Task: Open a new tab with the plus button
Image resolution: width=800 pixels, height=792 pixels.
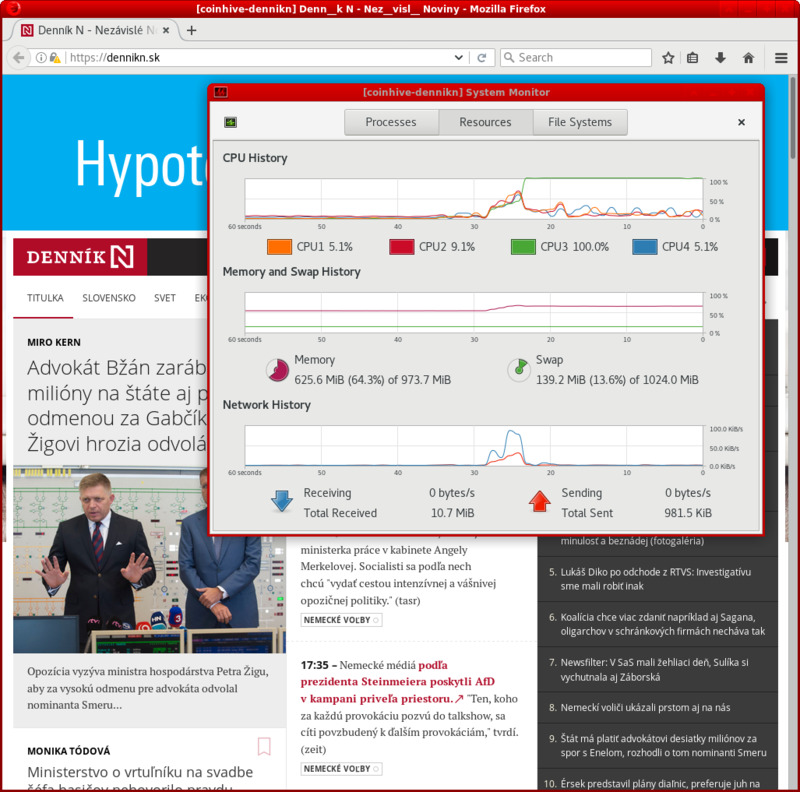Action: pos(191,31)
